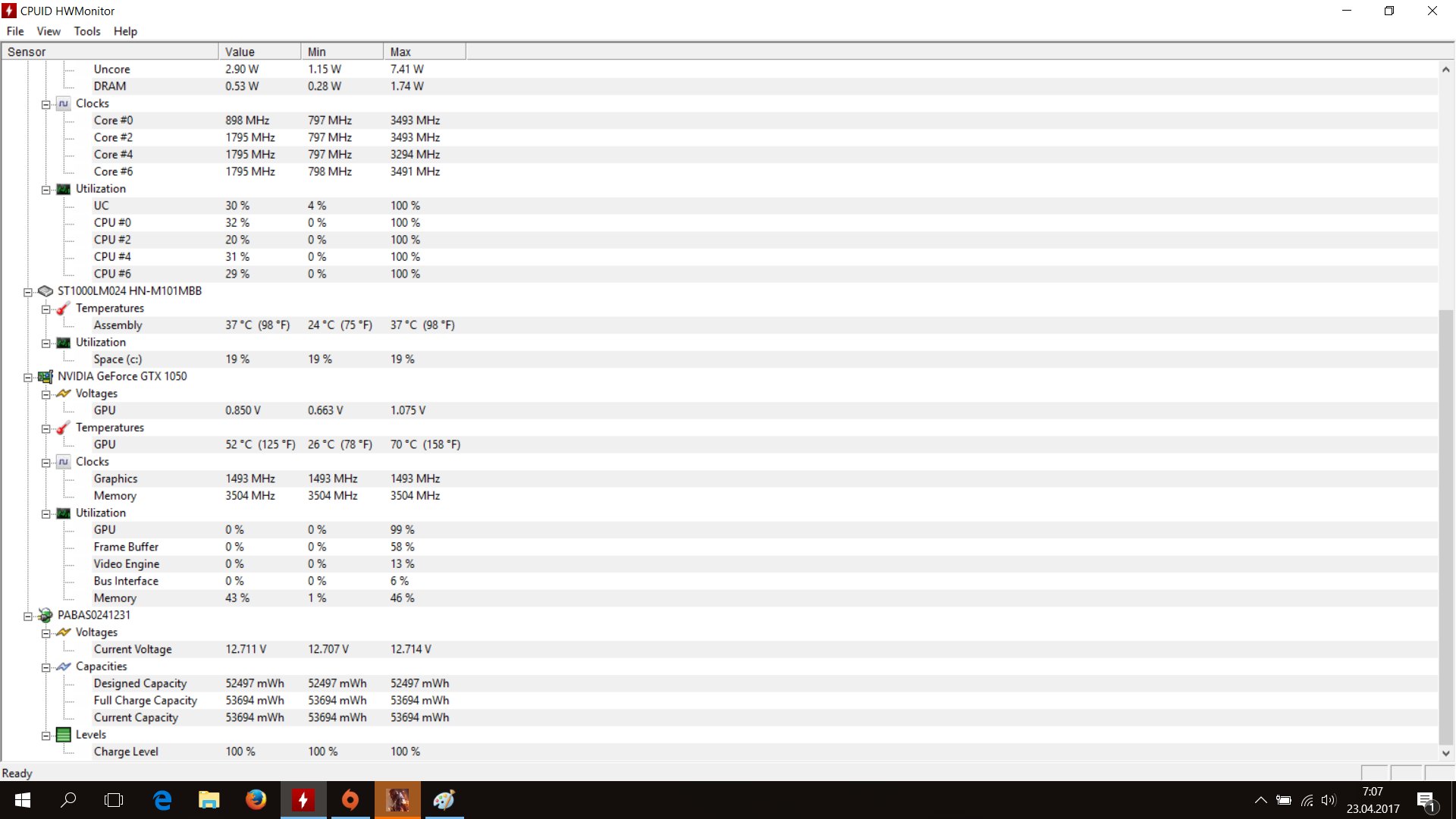Collapse the hard drive Temperatures node
Viewport: 1456px width, 819px height.
[46, 309]
